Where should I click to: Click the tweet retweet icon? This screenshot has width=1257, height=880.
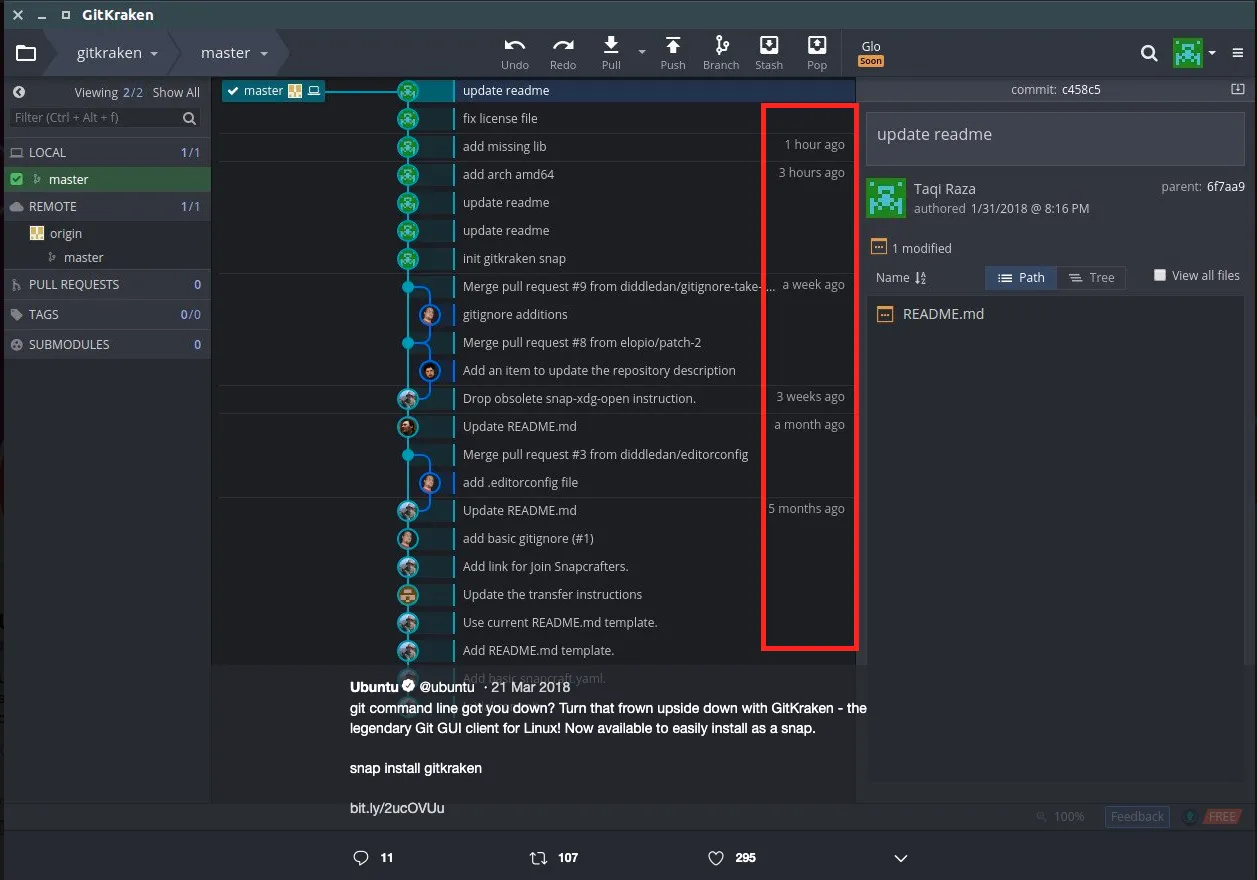pyautogui.click(x=538, y=858)
